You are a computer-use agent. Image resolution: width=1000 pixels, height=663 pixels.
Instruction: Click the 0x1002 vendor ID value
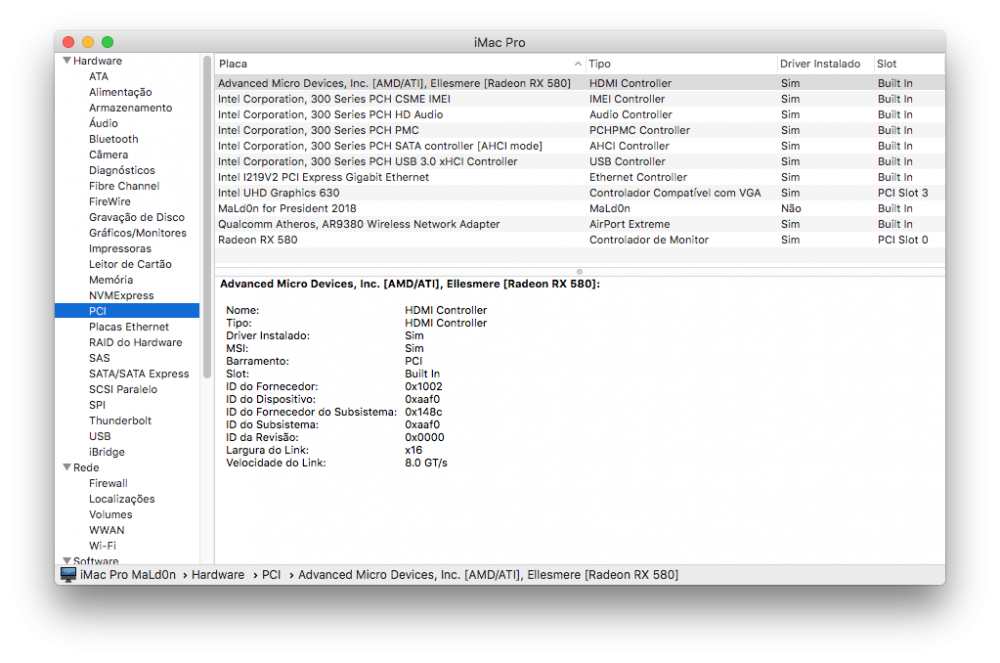click(423, 386)
